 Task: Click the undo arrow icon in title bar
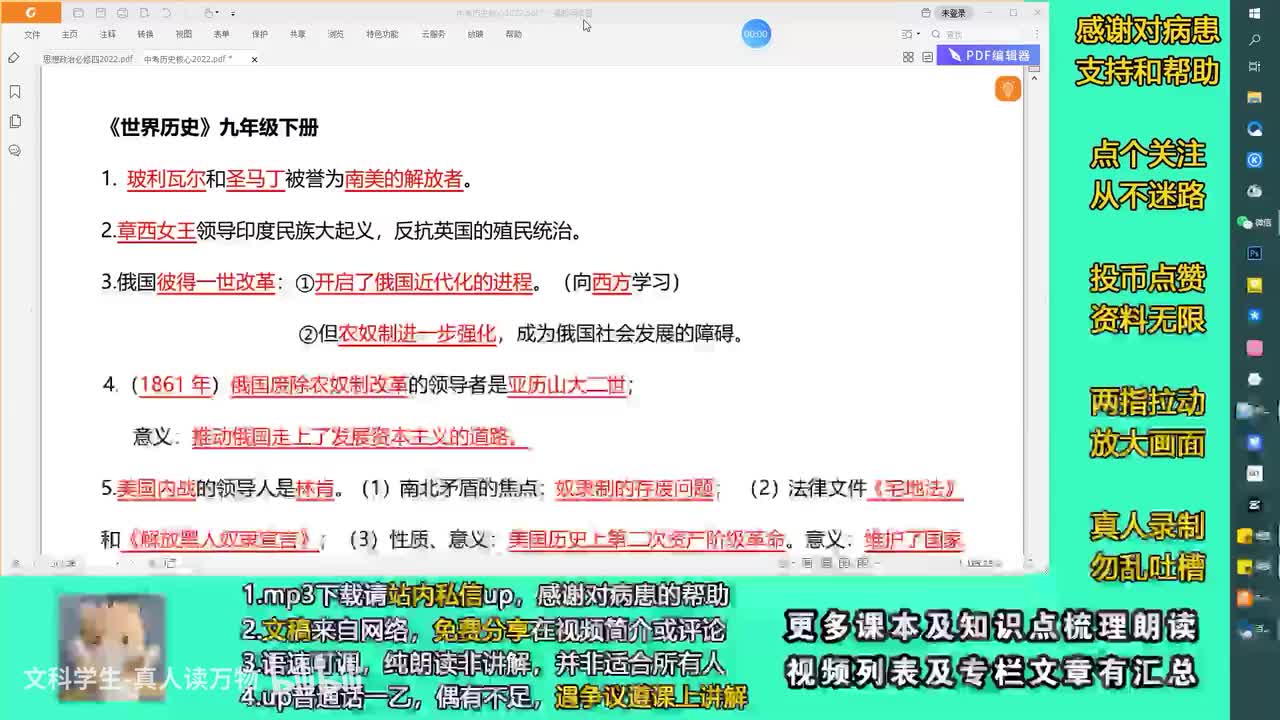[166, 13]
